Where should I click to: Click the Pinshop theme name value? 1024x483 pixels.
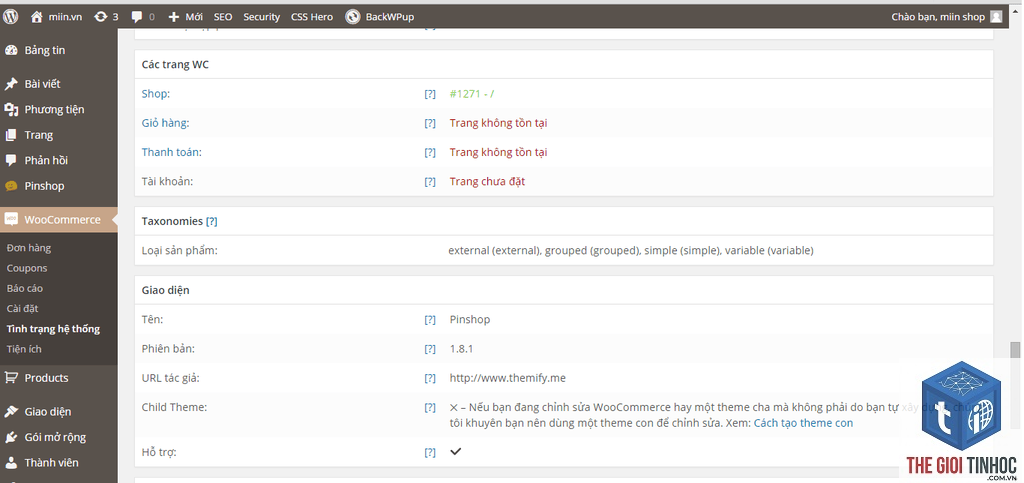[x=470, y=320]
